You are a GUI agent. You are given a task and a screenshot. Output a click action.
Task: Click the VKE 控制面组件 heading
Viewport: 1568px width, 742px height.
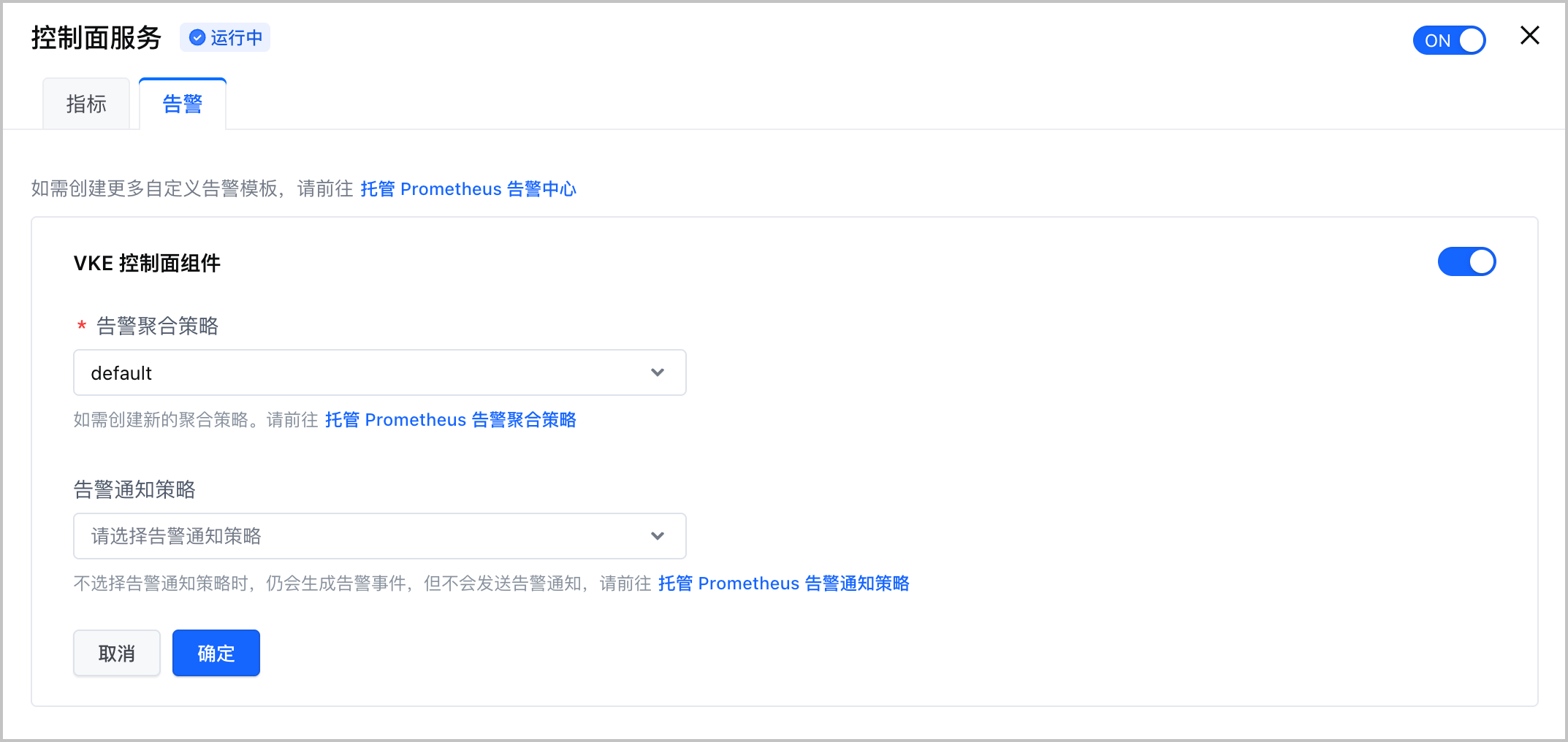point(147,263)
